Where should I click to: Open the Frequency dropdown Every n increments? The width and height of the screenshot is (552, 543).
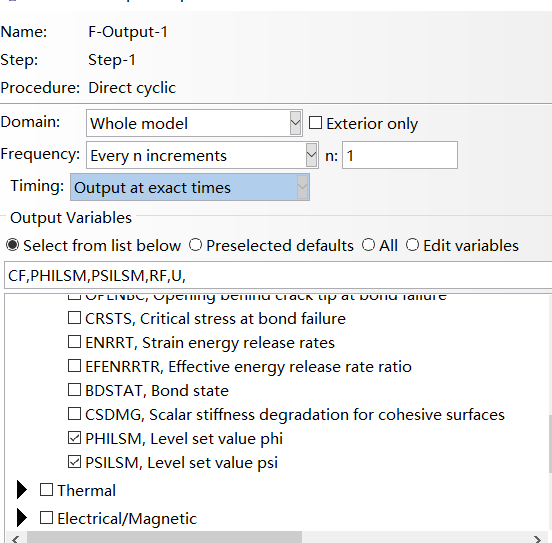(x=202, y=155)
